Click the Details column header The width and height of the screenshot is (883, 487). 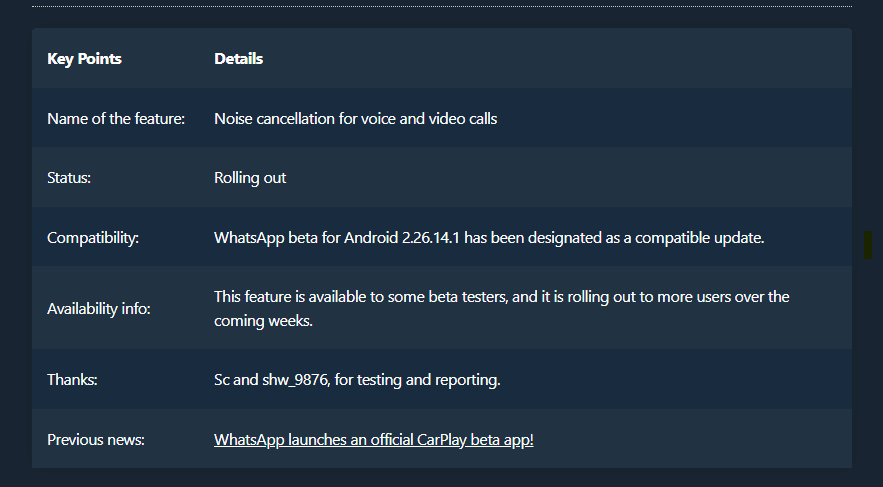tap(238, 58)
